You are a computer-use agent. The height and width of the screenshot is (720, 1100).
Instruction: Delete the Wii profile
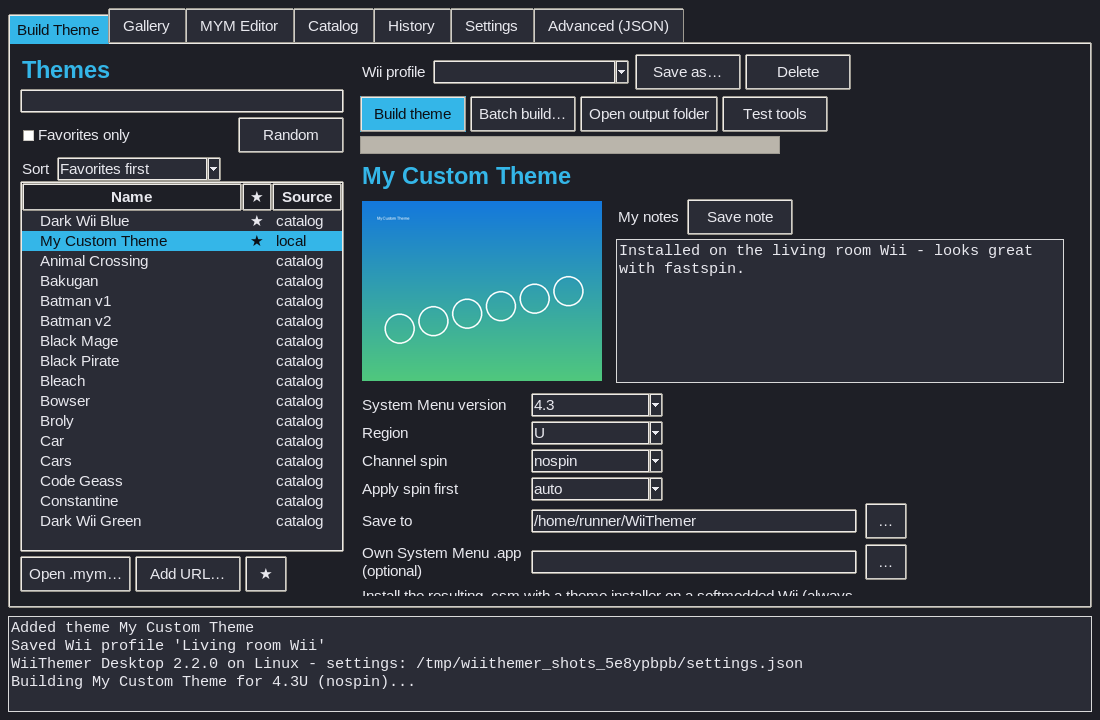click(798, 72)
